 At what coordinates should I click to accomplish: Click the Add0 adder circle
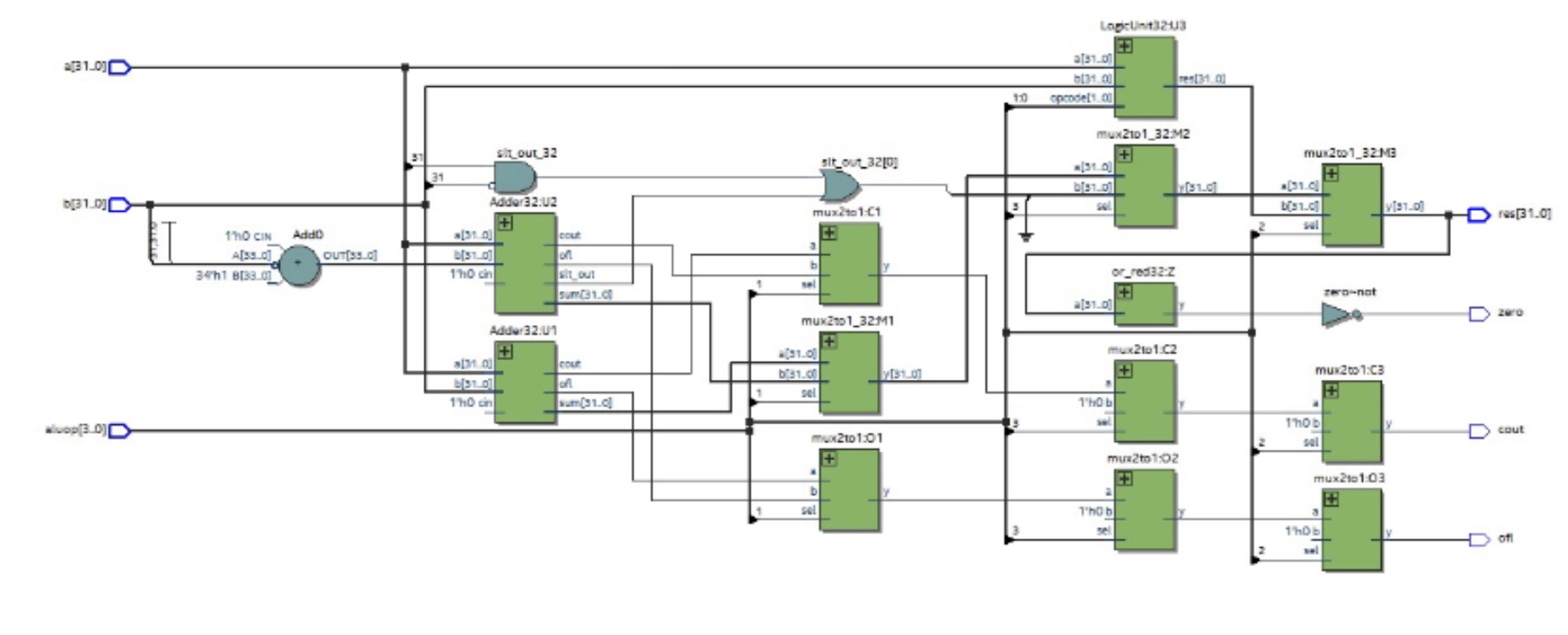coord(299,265)
